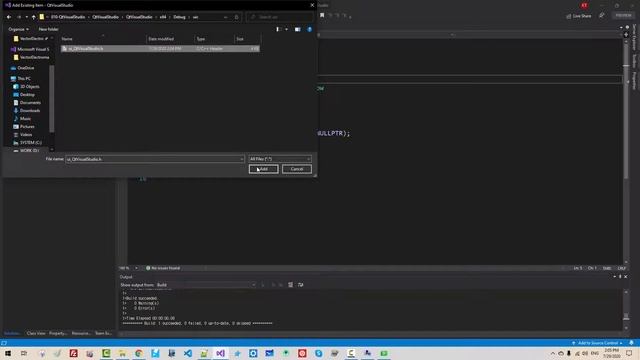Go up one folder level in dialog
This screenshot has width=640, height=360.
tap(33, 17)
